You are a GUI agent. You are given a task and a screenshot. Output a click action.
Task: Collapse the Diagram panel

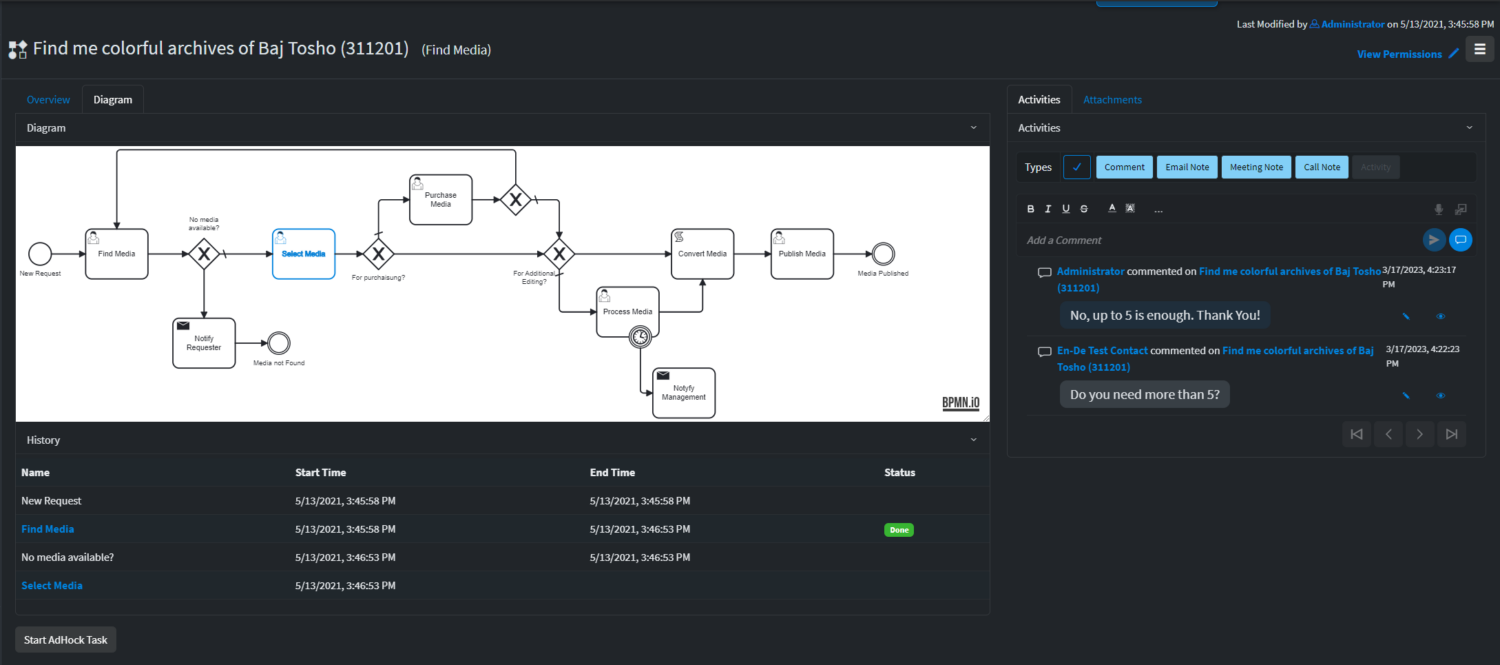point(973,127)
